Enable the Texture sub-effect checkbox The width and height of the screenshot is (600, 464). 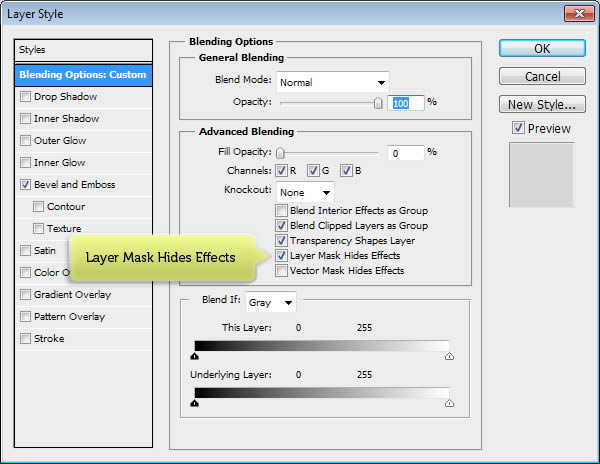[38, 228]
